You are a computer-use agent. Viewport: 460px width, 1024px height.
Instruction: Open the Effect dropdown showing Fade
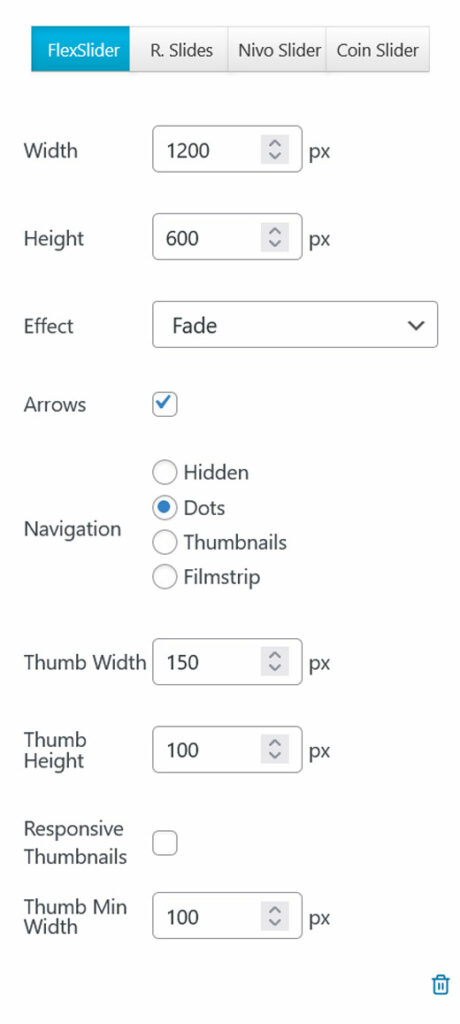[x=295, y=325]
